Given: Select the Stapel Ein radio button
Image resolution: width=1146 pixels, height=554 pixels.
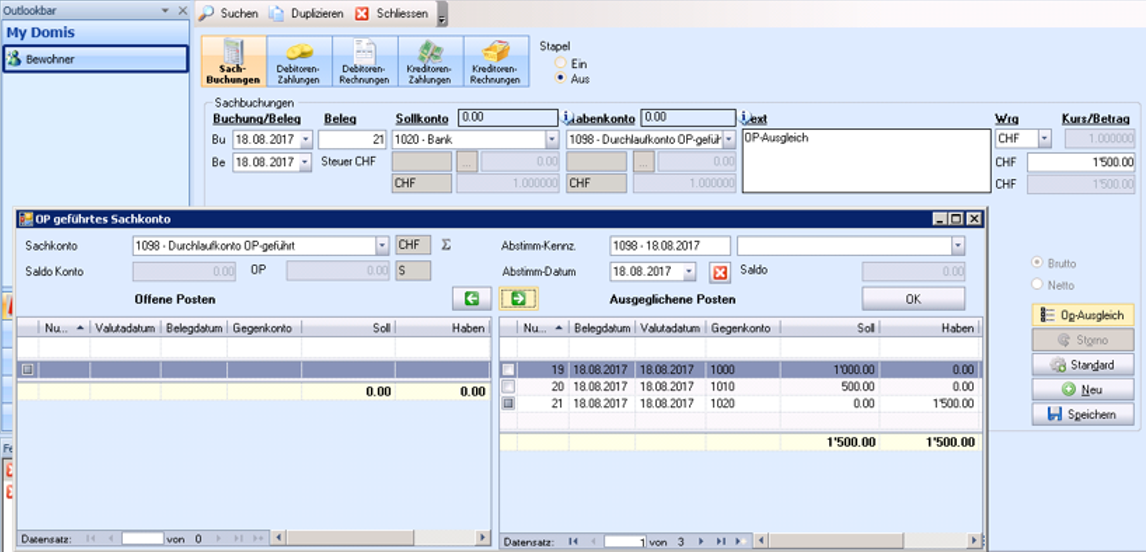Looking at the screenshot, I should click(x=561, y=64).
